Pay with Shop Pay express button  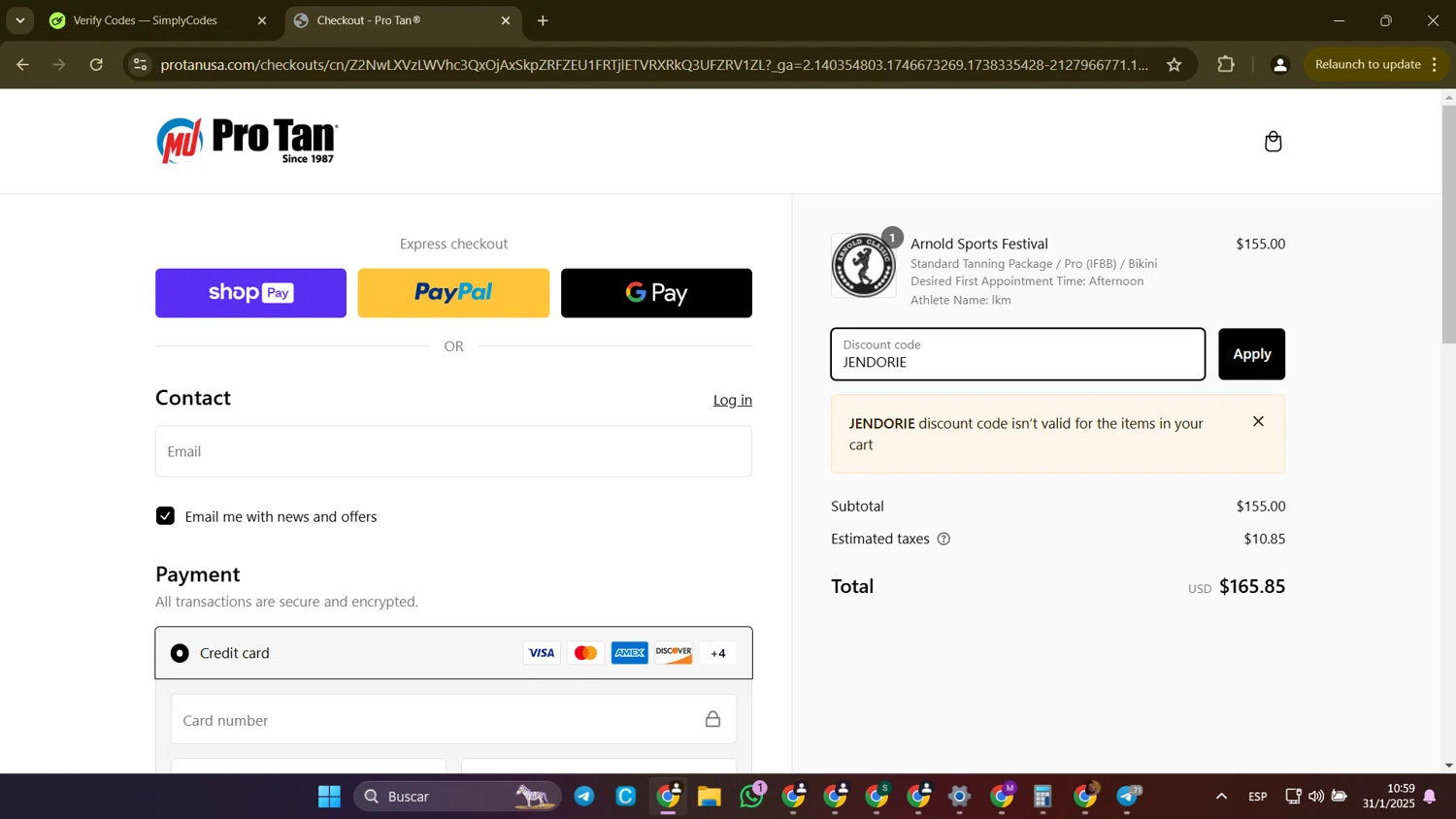pyautogui.click(x=250, y=293)
